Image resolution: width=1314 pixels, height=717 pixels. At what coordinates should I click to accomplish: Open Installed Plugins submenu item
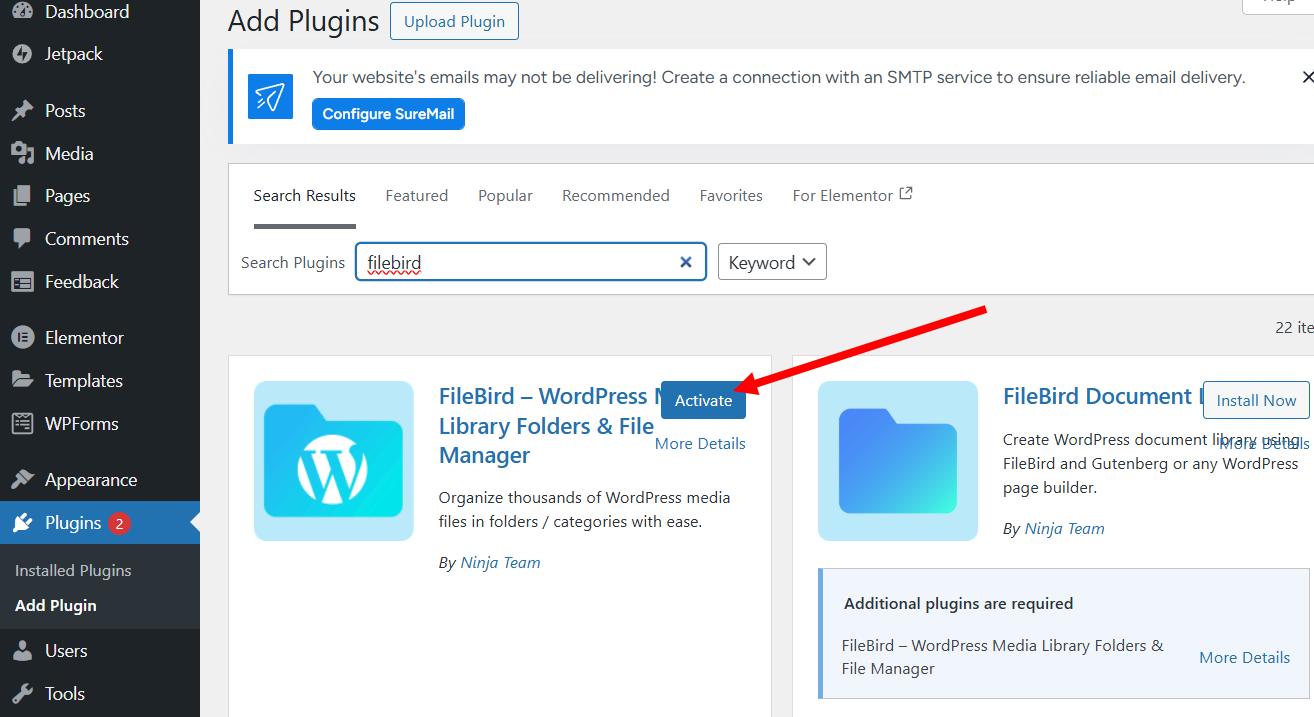click(x=73, y=571)
